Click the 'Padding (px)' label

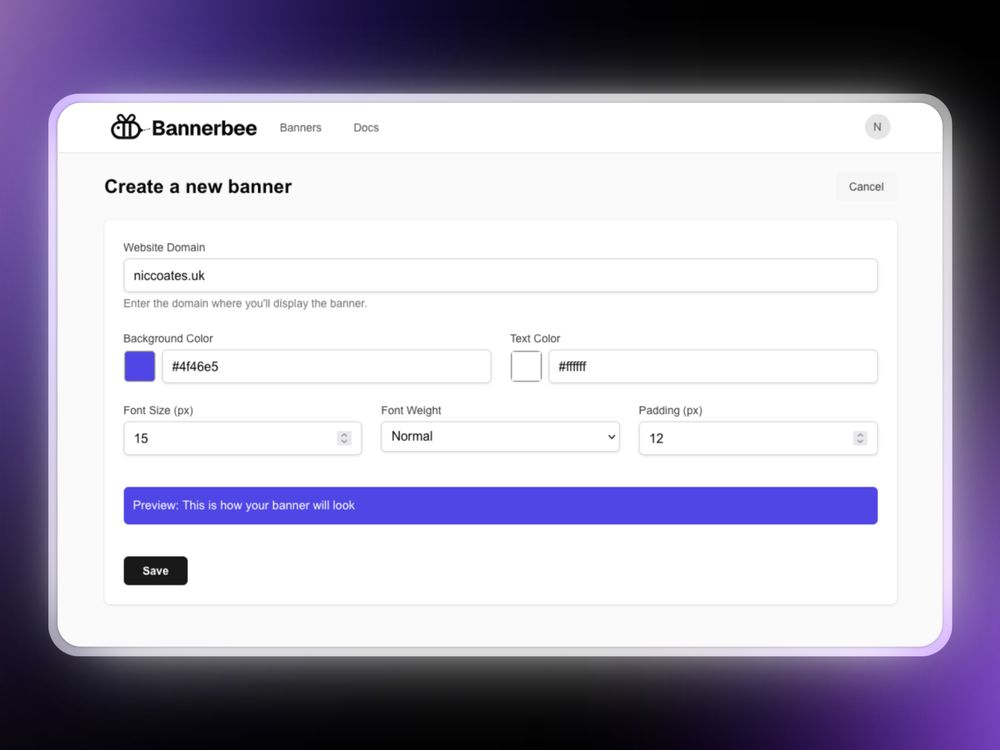pyautogui.click(x=670, y=411)
